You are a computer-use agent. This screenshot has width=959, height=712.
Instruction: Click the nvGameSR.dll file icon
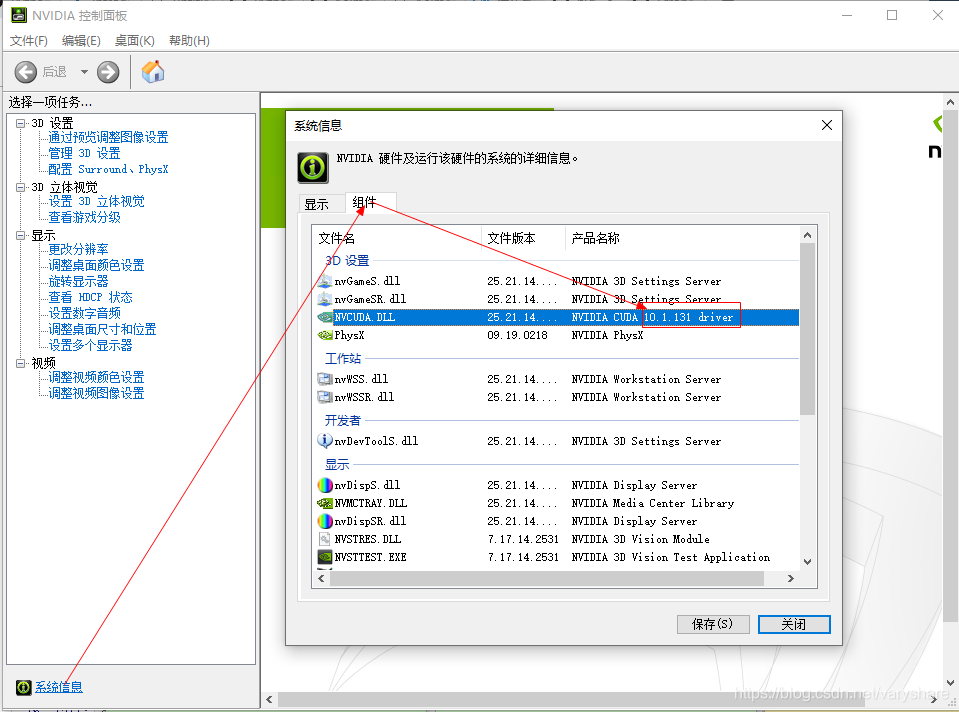click(325, 299)
